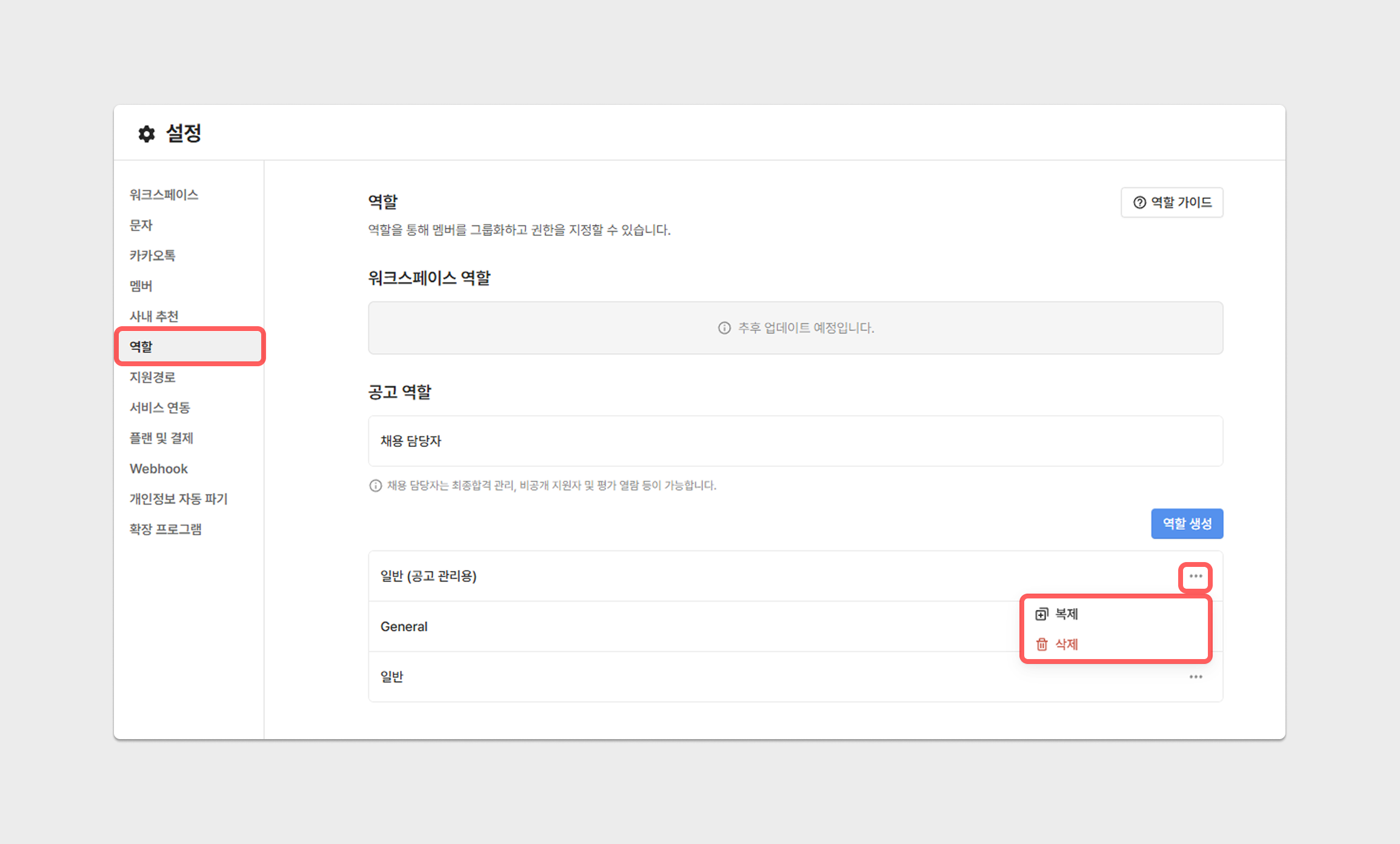1400x844 pixels.
Task: Go to 멤버 settings in sidebar
Action: (x=141, y=286)
